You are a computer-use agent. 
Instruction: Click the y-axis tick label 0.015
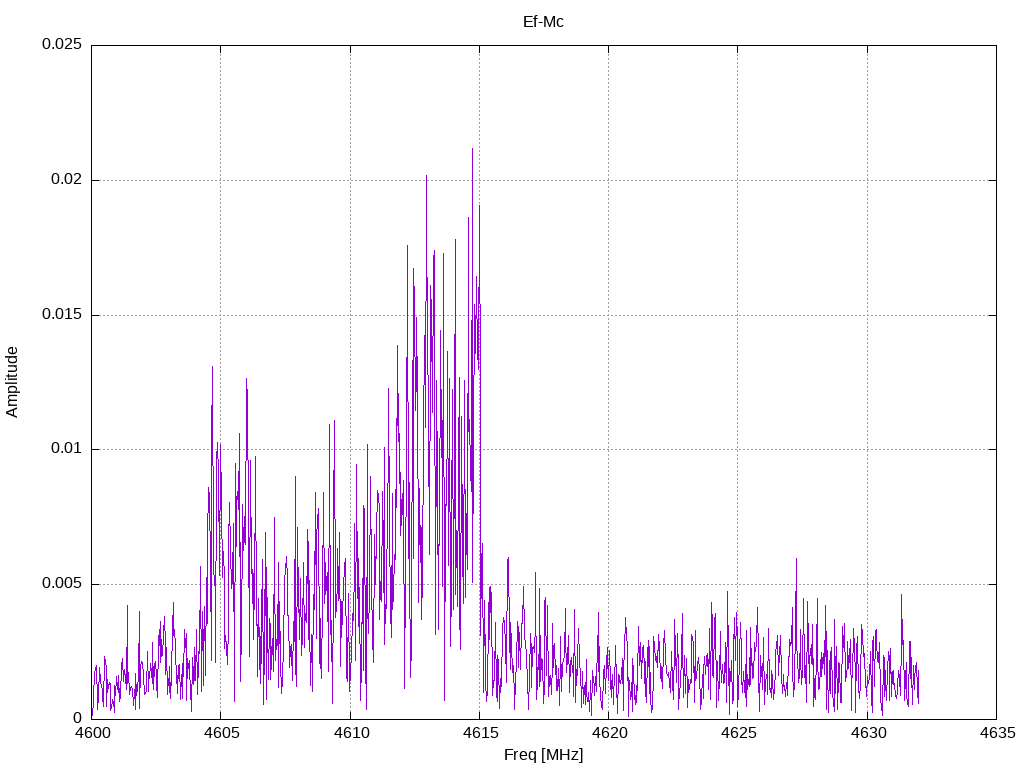pos(62,314)
